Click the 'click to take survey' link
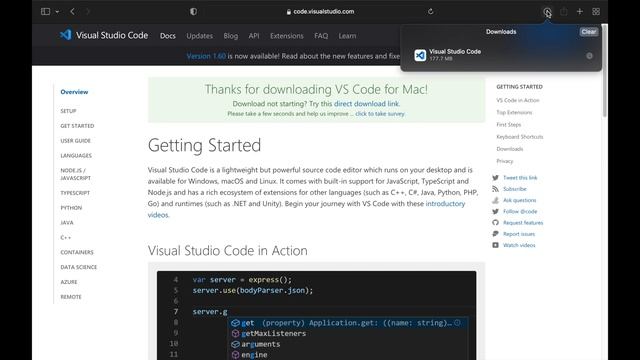The height and width of the screenshot is (360, 640). (380, 114)
